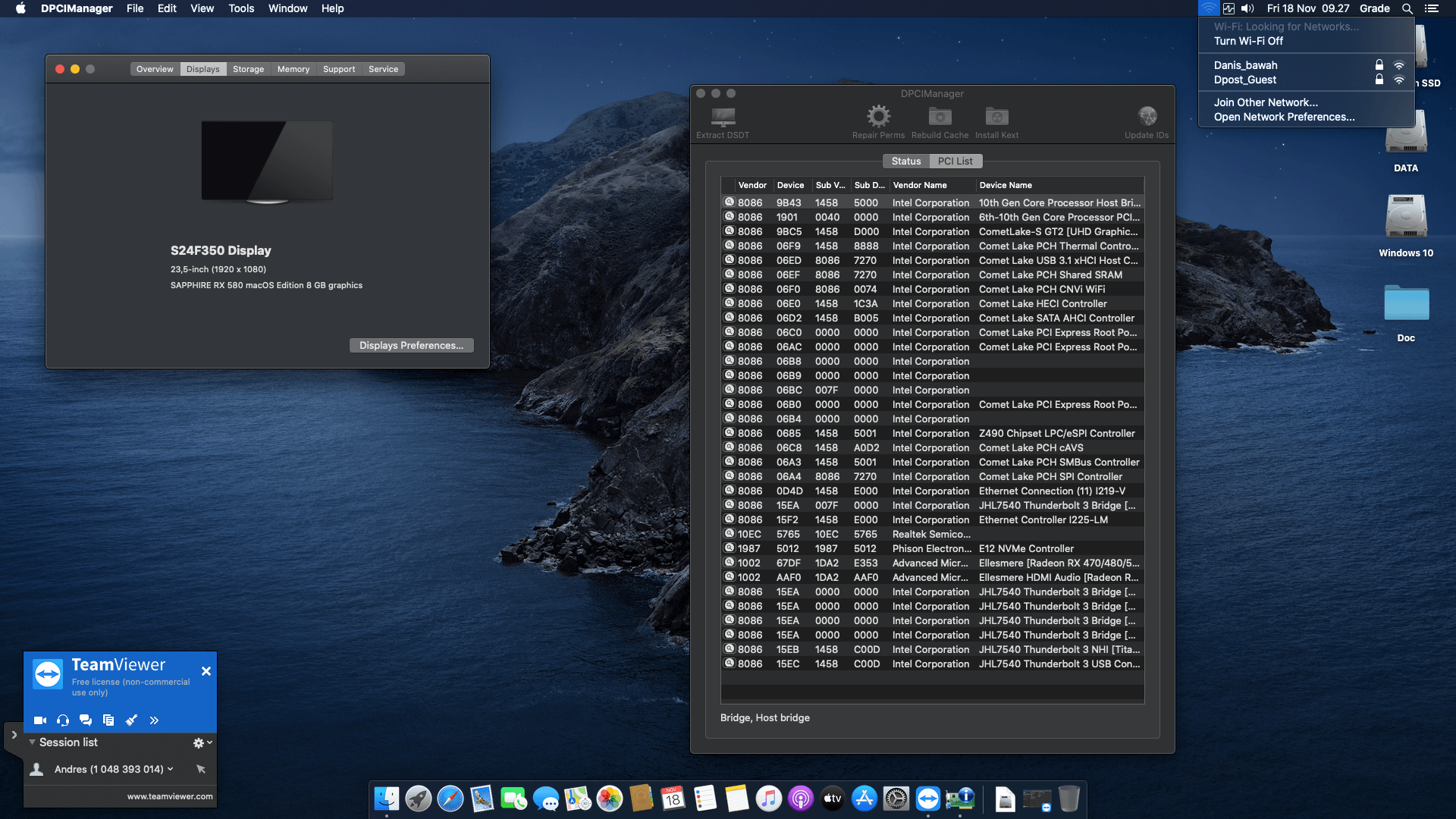The image size is (1456, 819).
Task: Collapse the Session list triangle
Action: click(x=32, y=742)
